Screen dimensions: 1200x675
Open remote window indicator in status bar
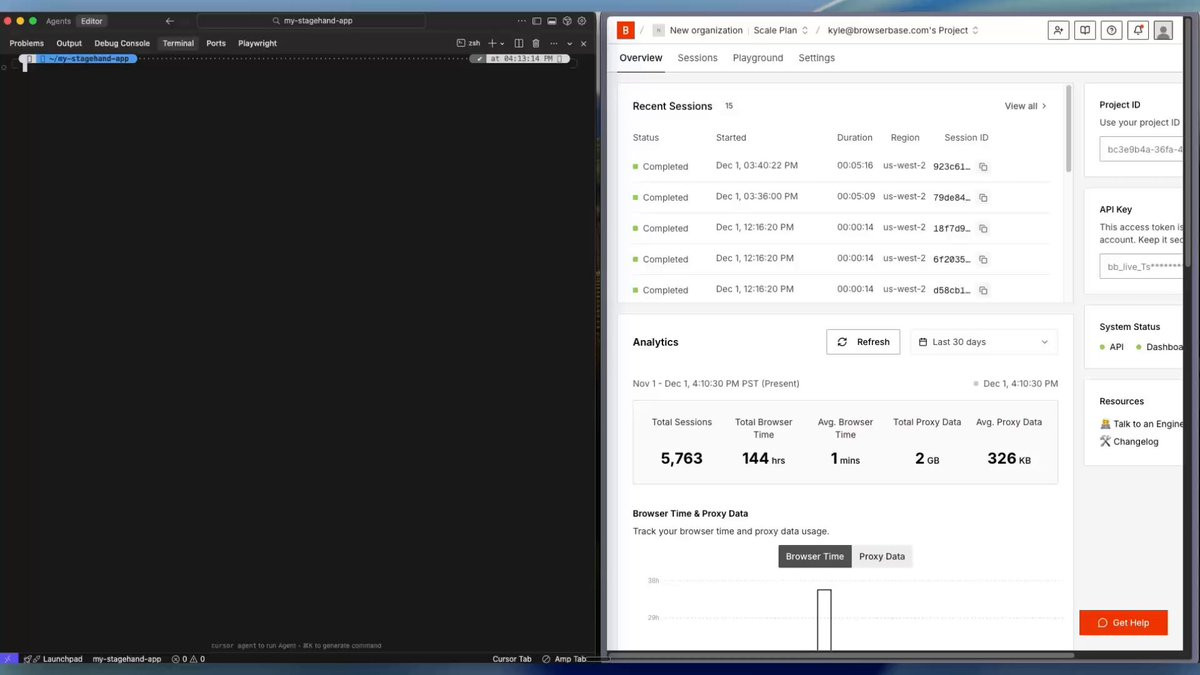9,659
